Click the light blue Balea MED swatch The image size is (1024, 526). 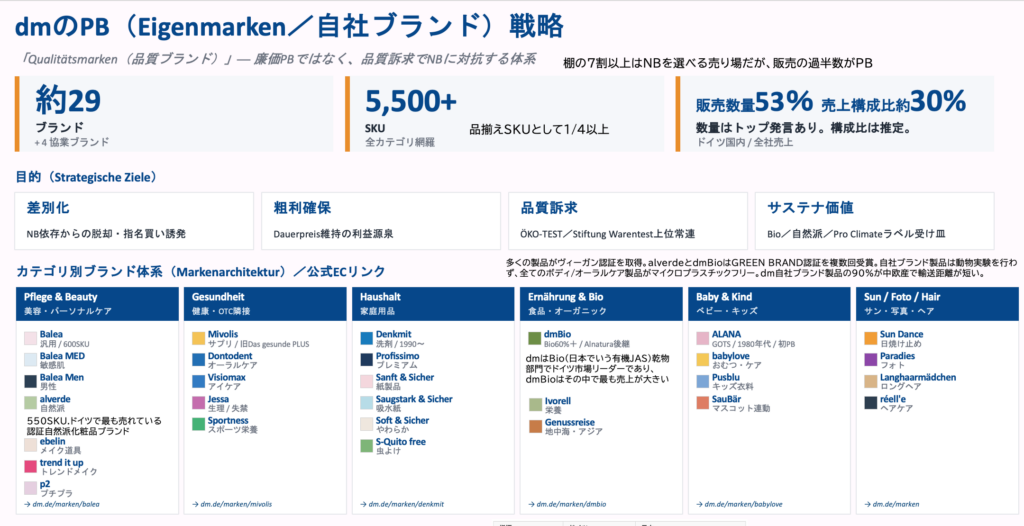pos(30,360)
